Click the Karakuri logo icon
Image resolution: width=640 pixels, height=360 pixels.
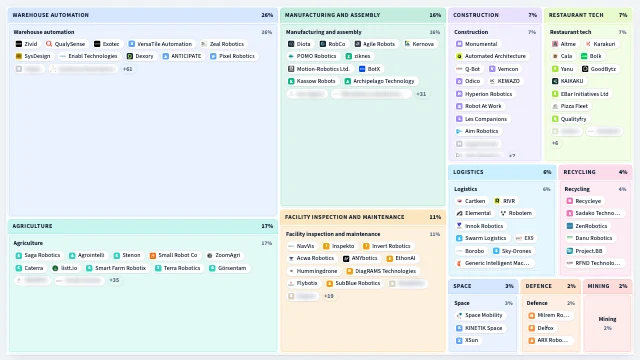(x=588, y=44)
